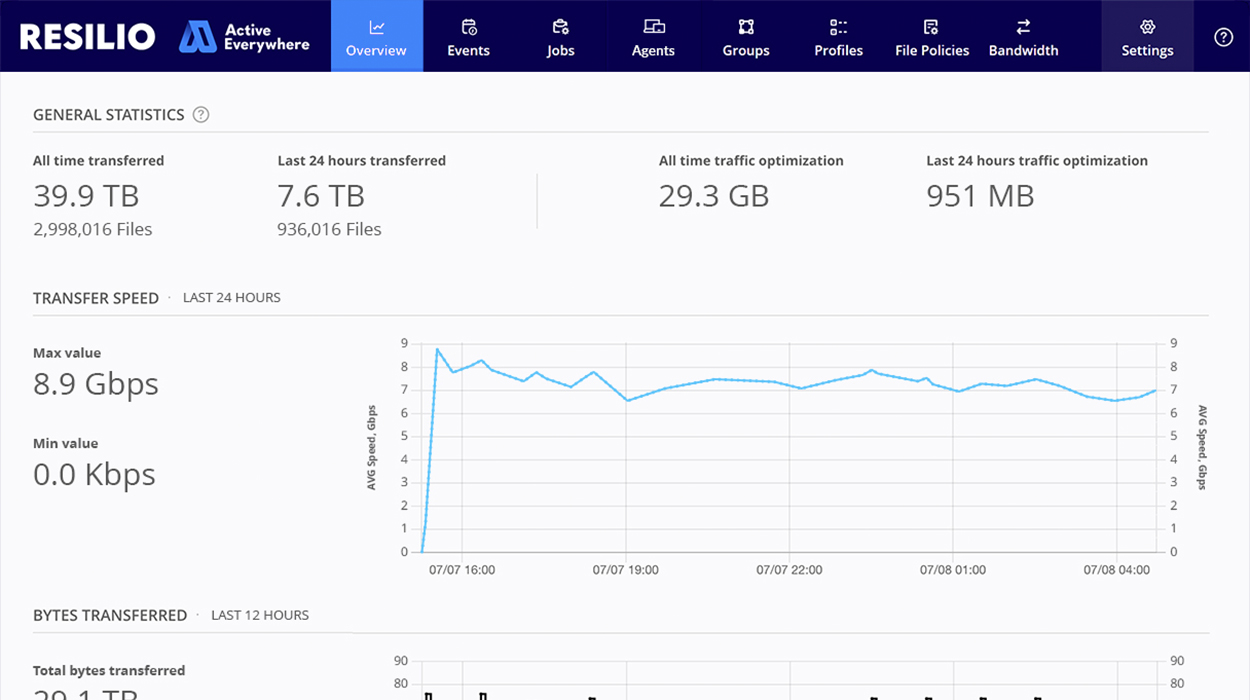Click the Resilio logo
This screenshot has height=700, width=1250.
[87, 36]
